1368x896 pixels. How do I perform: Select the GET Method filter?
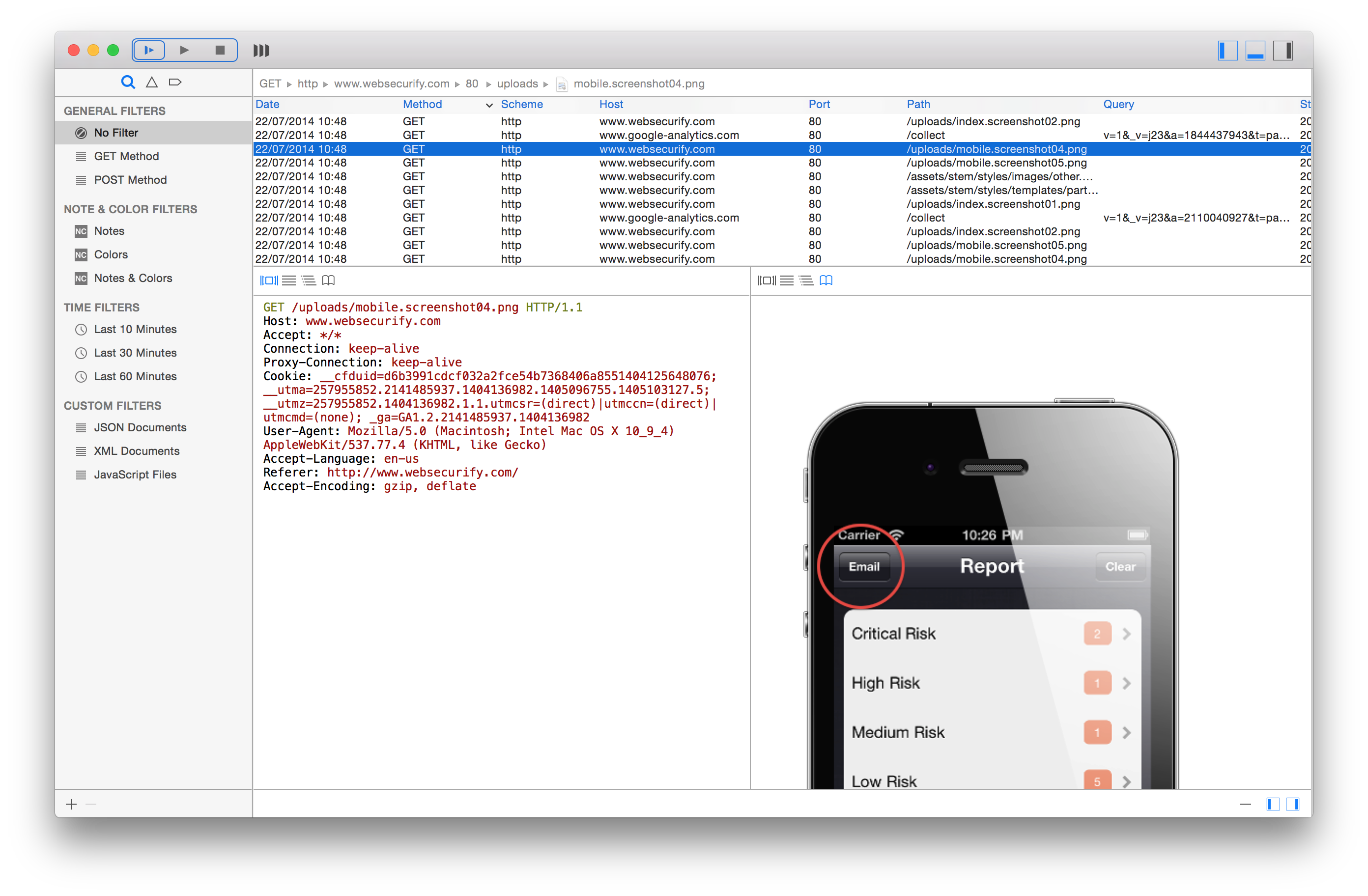(x=126, y=156)
